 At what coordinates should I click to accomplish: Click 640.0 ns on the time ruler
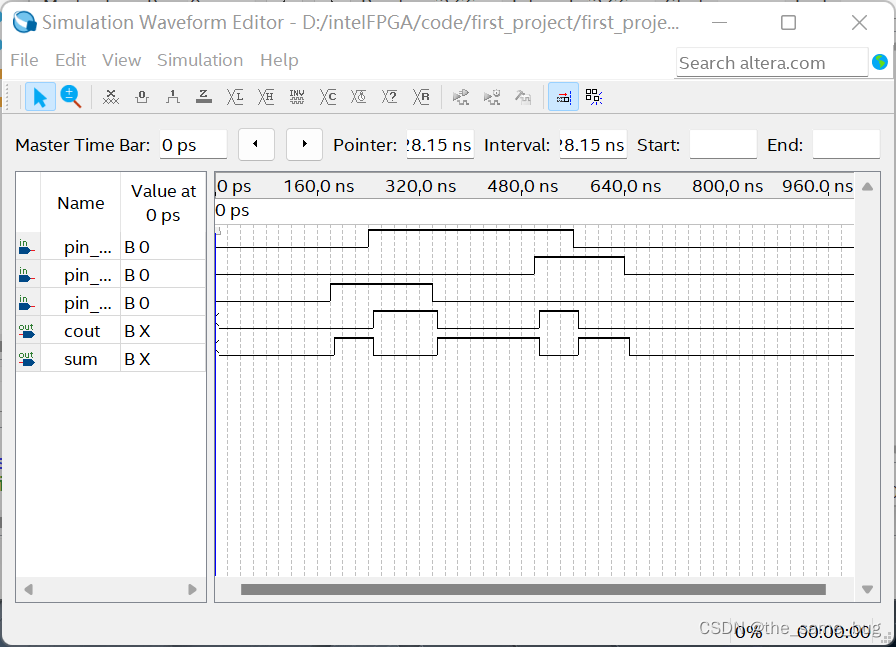coord(625,186)
